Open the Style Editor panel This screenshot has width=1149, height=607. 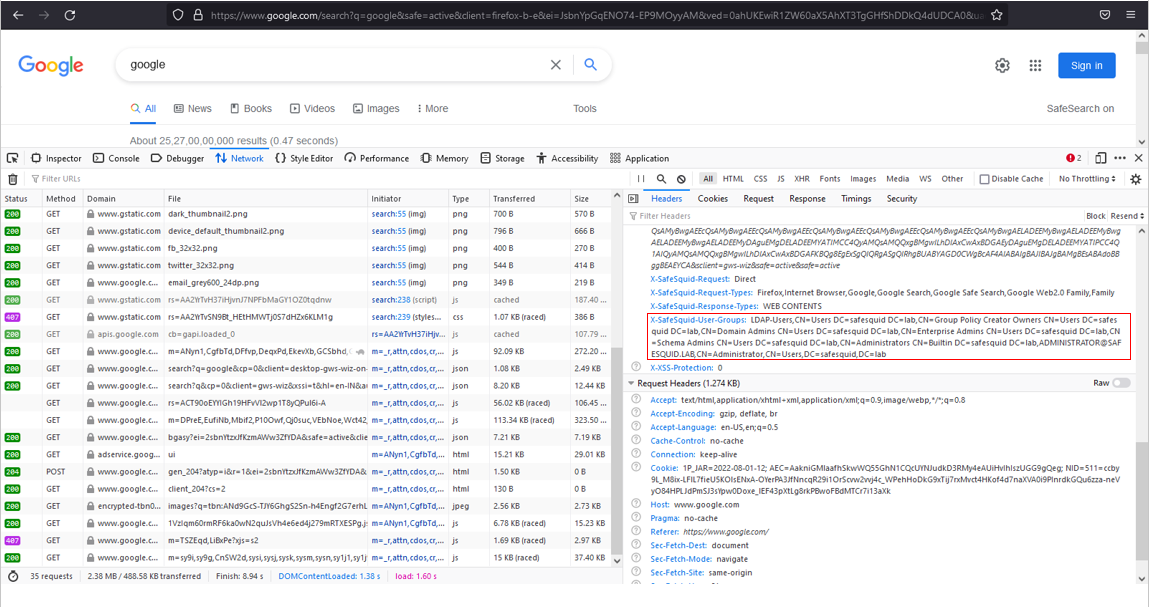pos(304,158)
